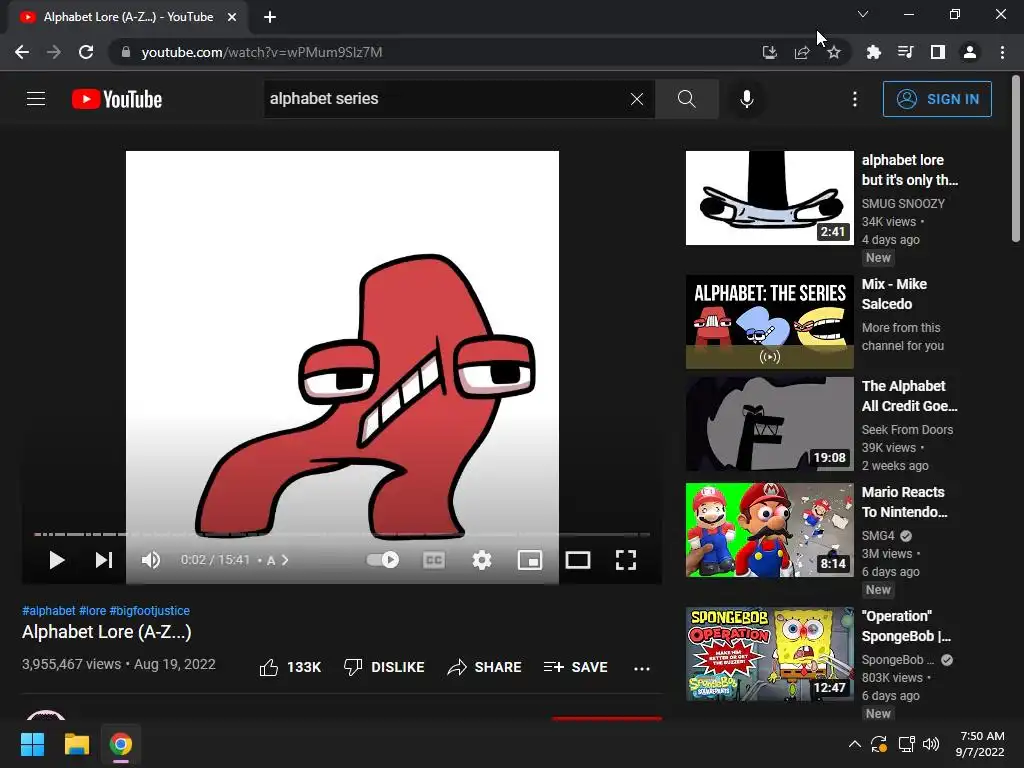
Task: Open the YouTube guide hamburger menu
Action: pos(36,99)
